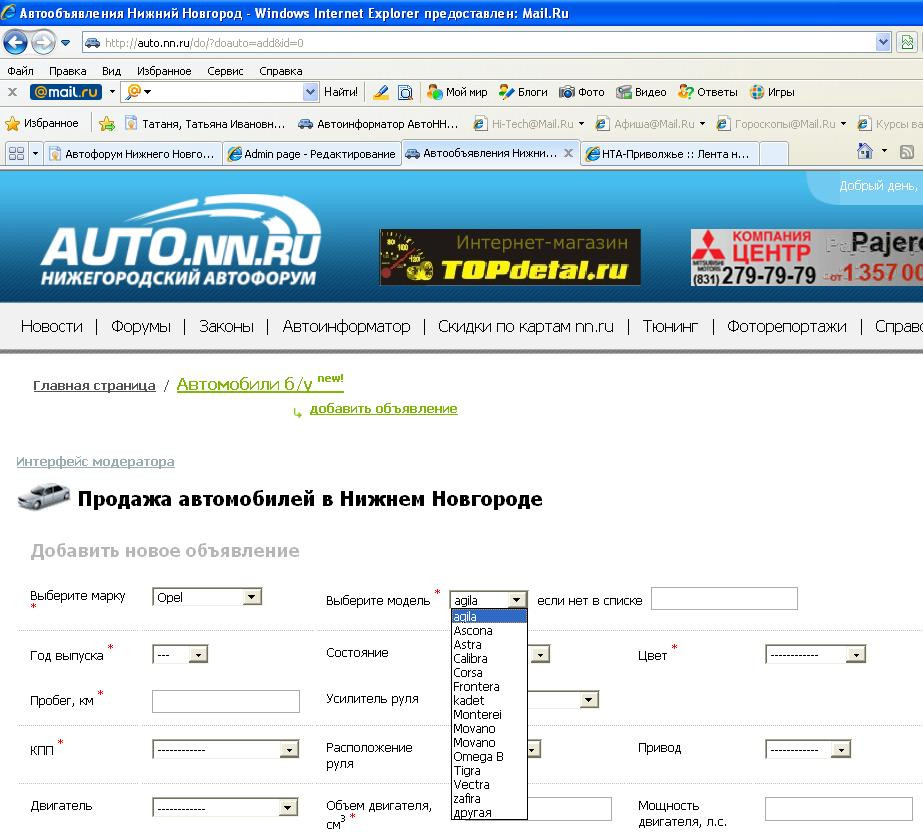This screenshot has width=923, height=834.
Task: Click the Главная страница breadcrumb link
Action: [94, 386]
